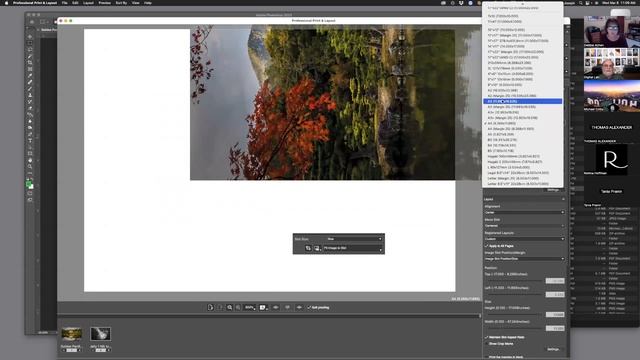
Task: Open the Apple menu
Action: coord(6,3)
